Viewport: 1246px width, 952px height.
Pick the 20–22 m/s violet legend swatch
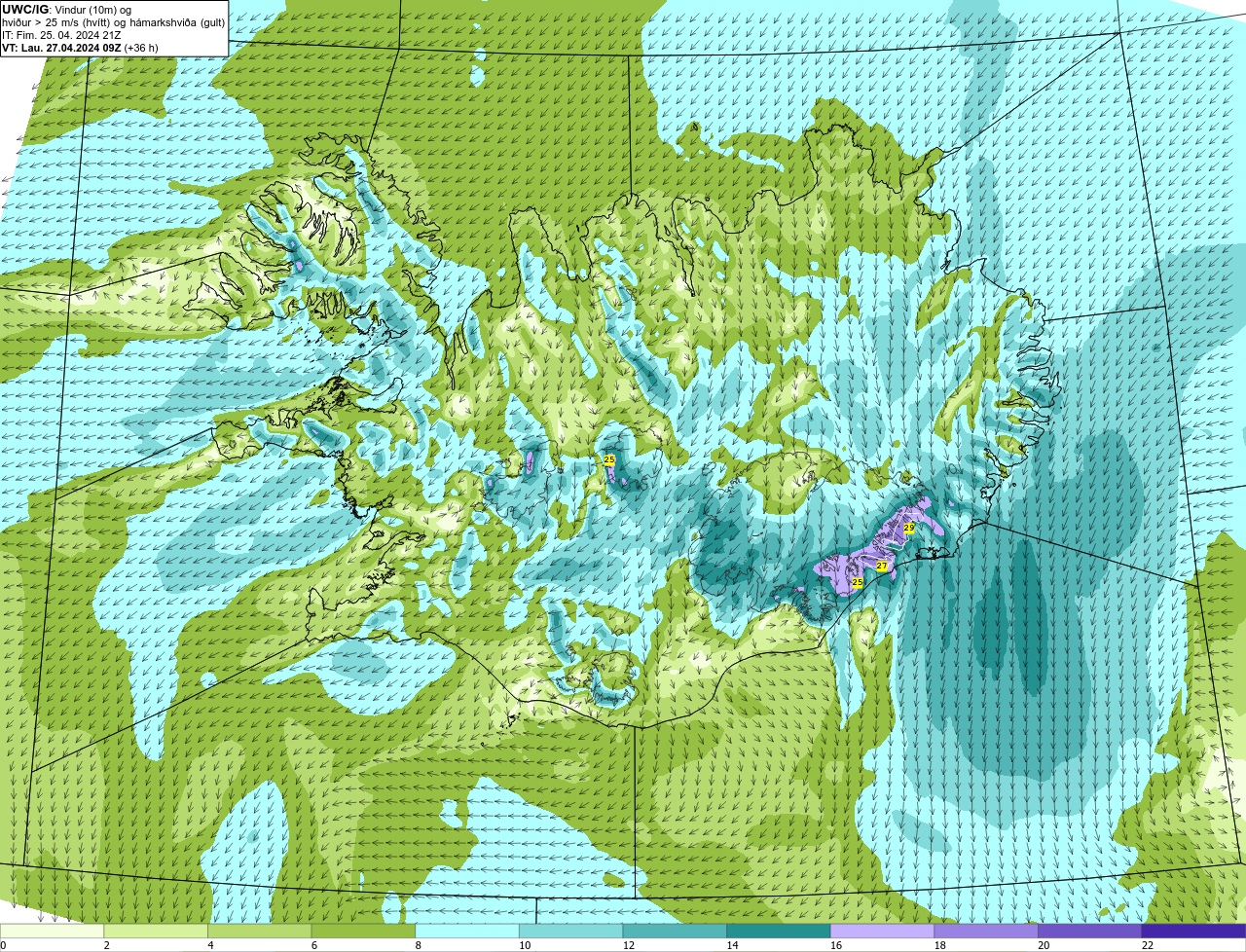pyautogui.click(x=1090, y=932)
